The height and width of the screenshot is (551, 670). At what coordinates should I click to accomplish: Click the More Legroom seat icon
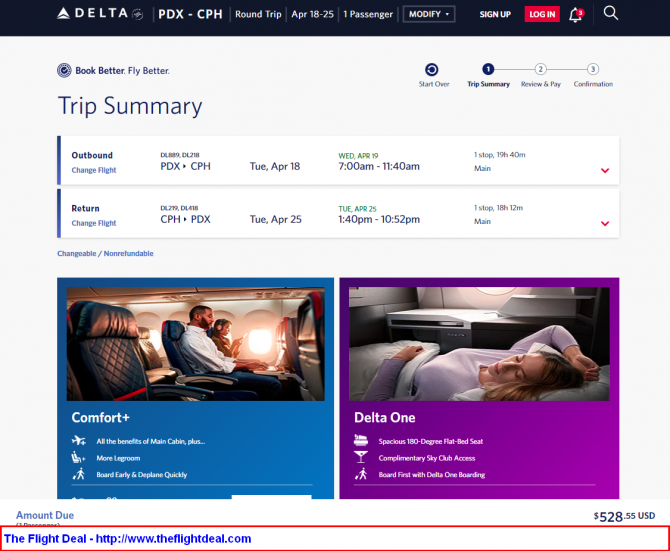pos(78,457)
